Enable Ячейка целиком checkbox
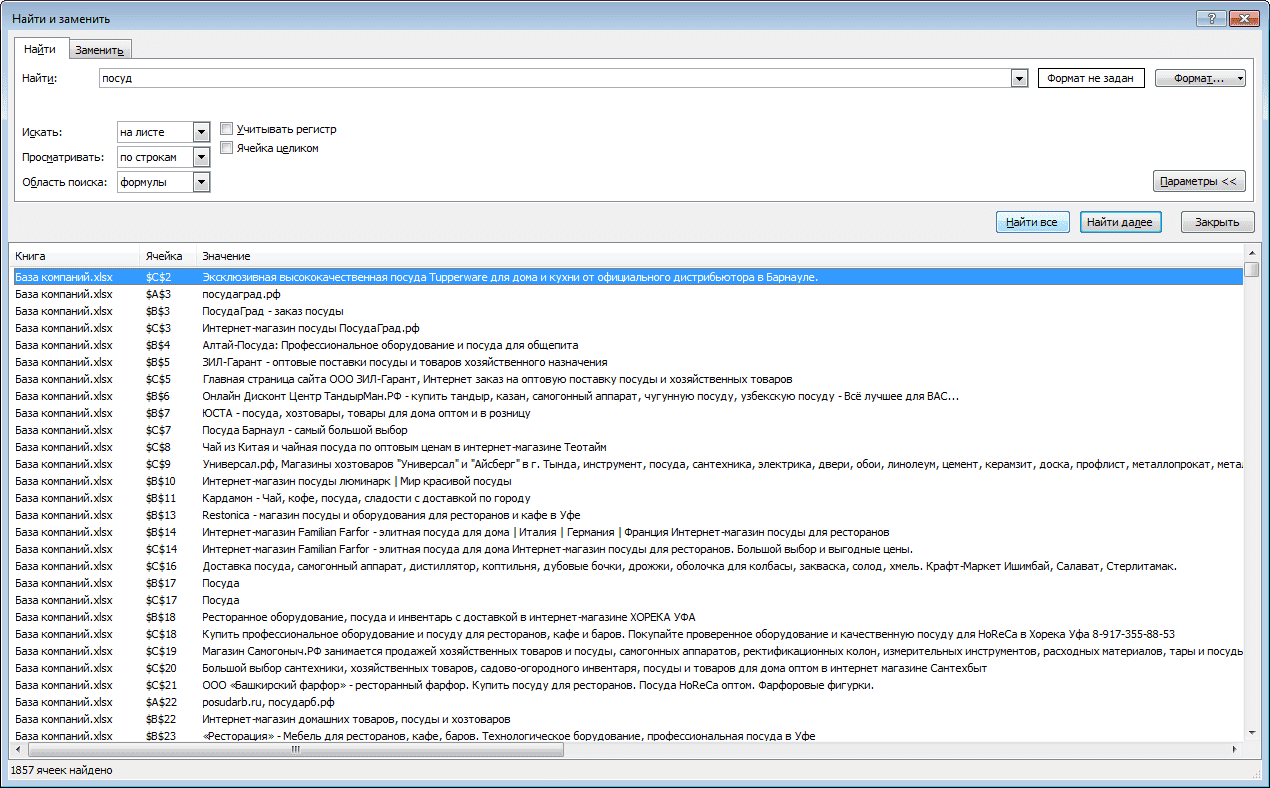The height and width of the screenshot is (788, 1270). coord(226,148)
